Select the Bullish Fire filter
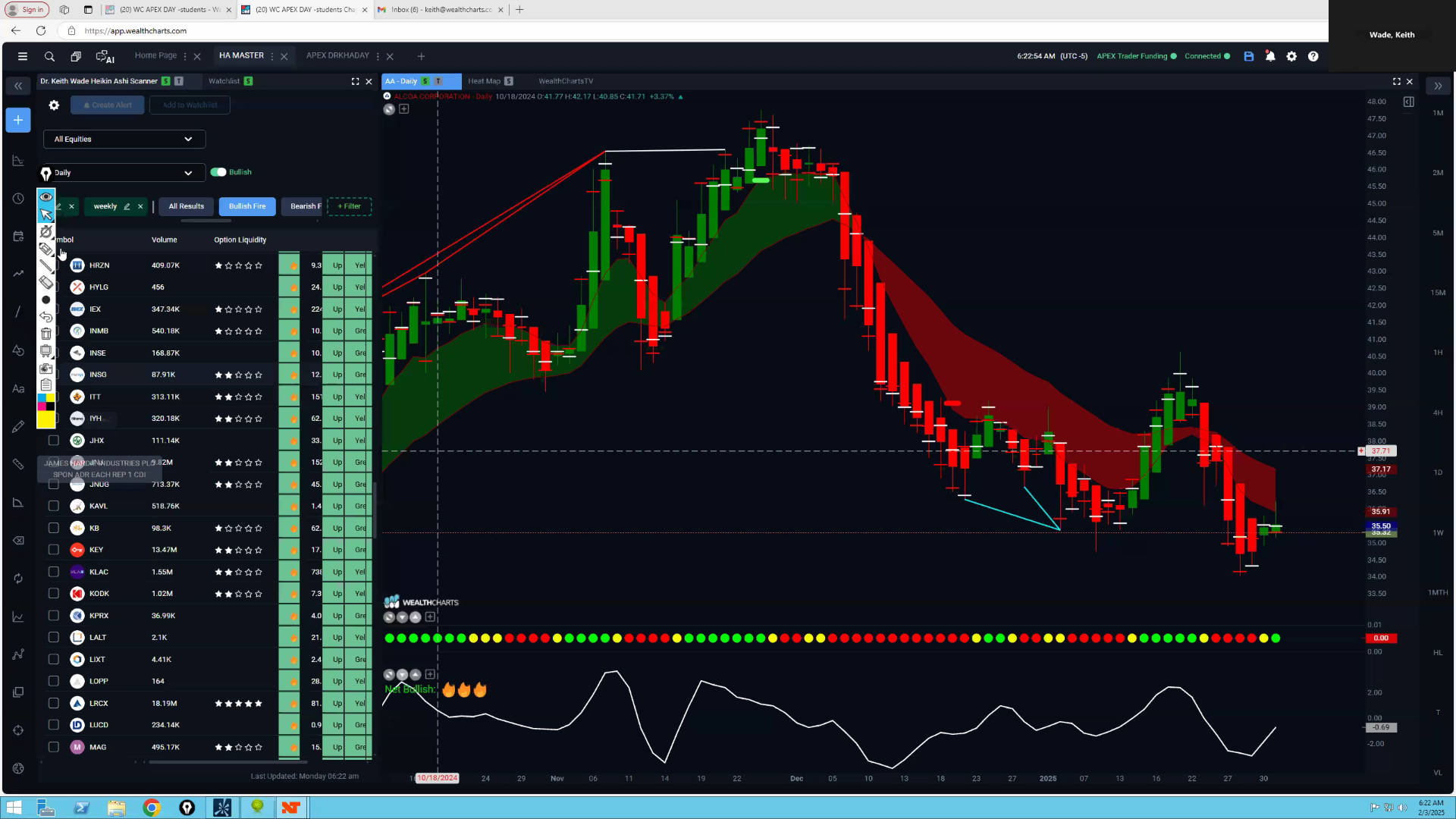 point(247,206)
